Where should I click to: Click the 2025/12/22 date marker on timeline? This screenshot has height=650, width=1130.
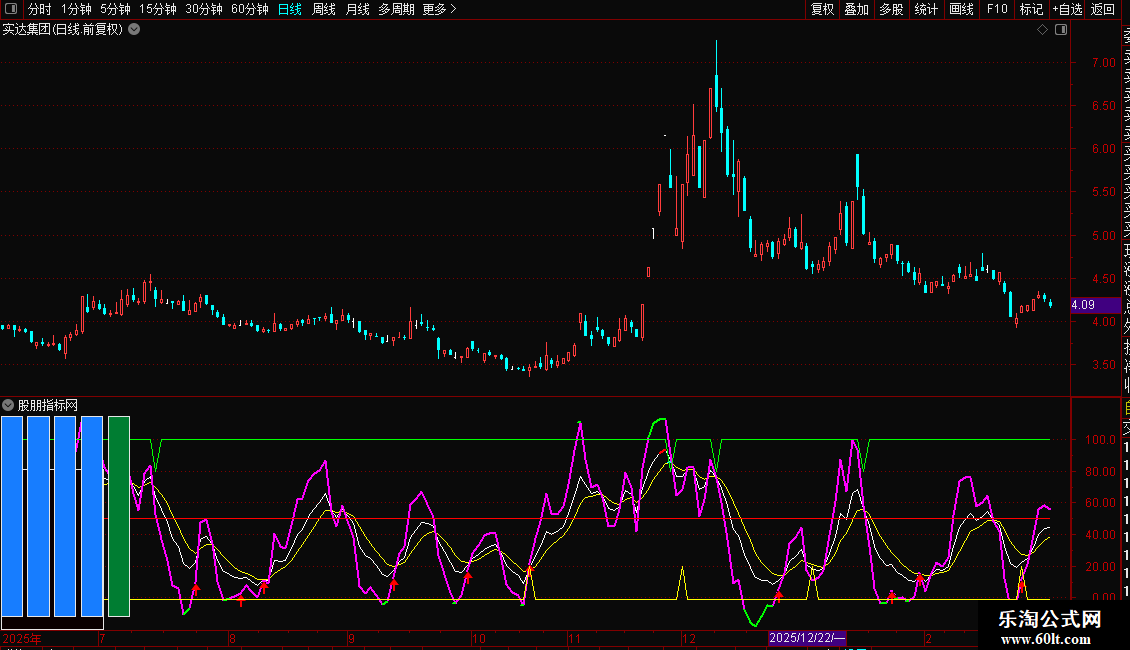807,638
